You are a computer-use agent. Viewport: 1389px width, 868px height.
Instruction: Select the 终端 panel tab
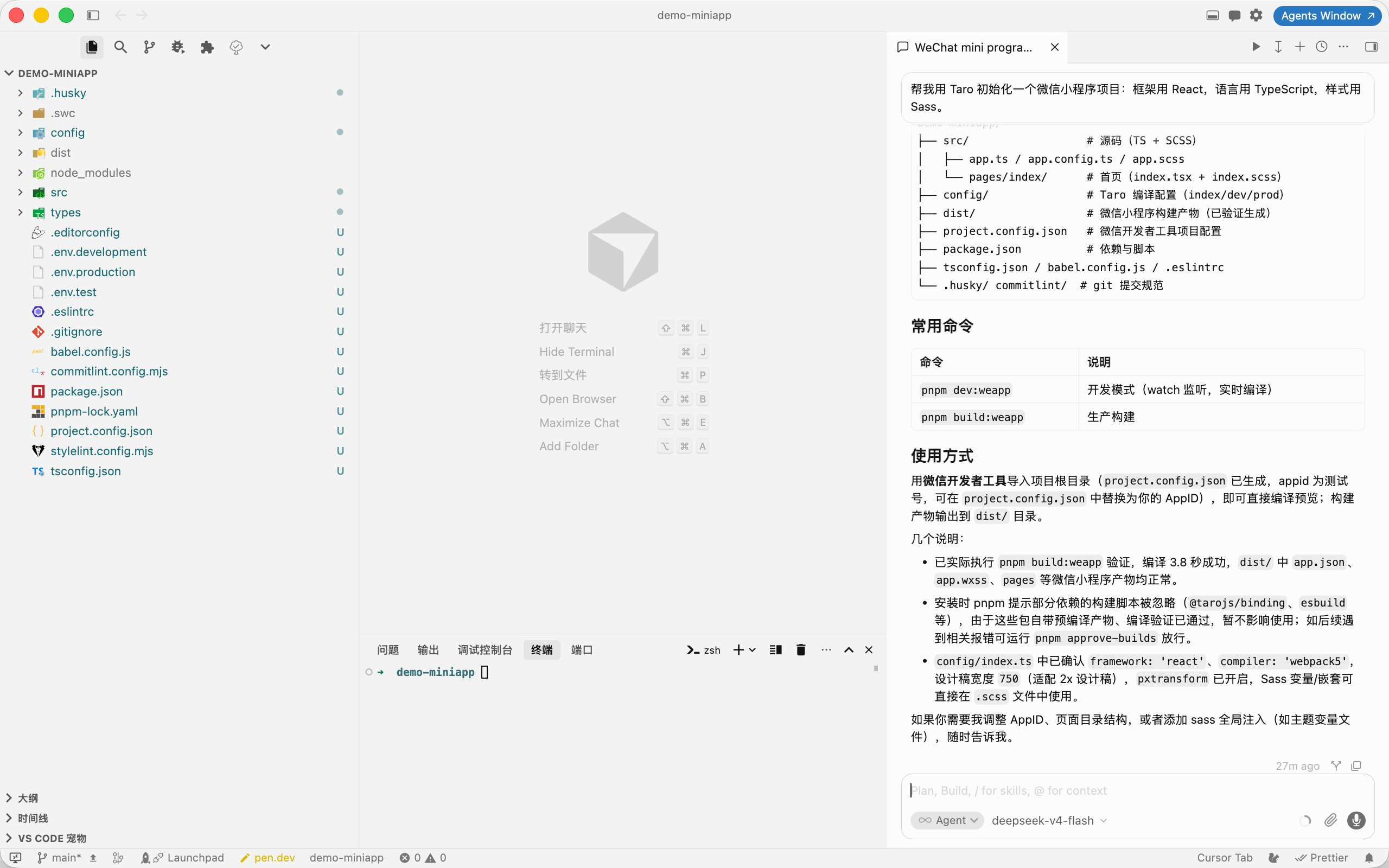541,650
